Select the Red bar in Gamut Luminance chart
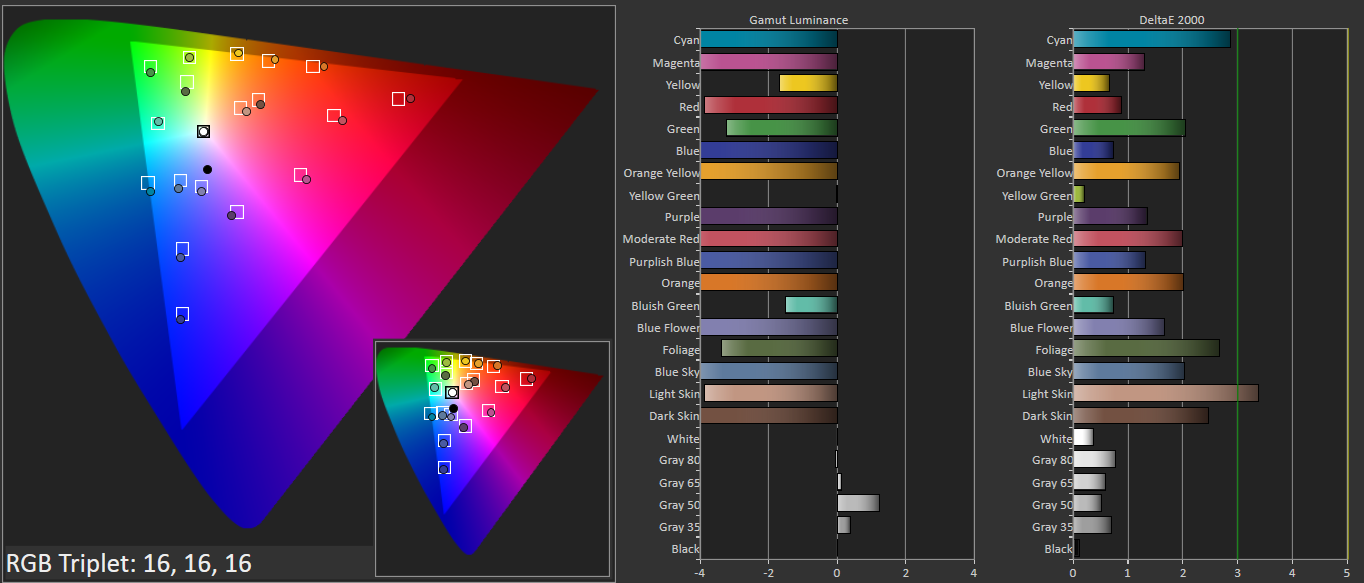 (x=771, y=106)
